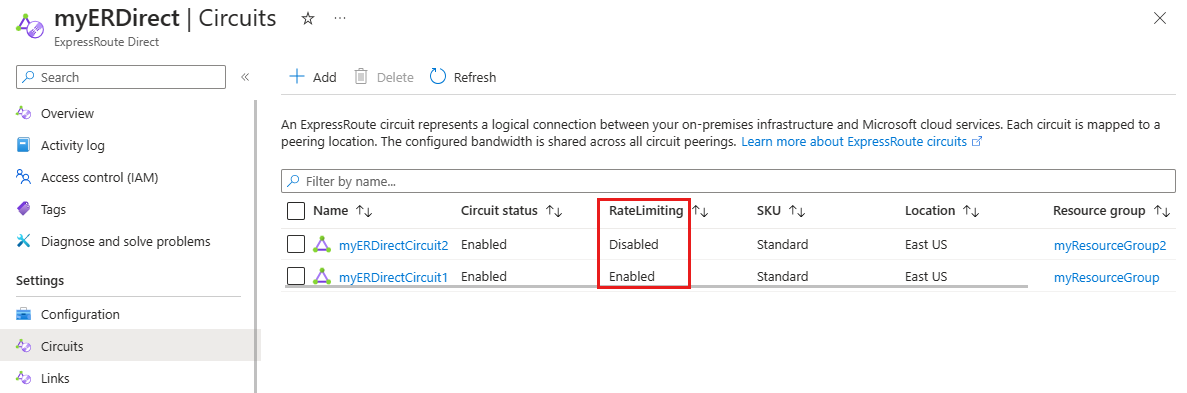Click the Tags icon in sidebar
The height and width of the screenshot is (393, 1187).
point(23,209)
